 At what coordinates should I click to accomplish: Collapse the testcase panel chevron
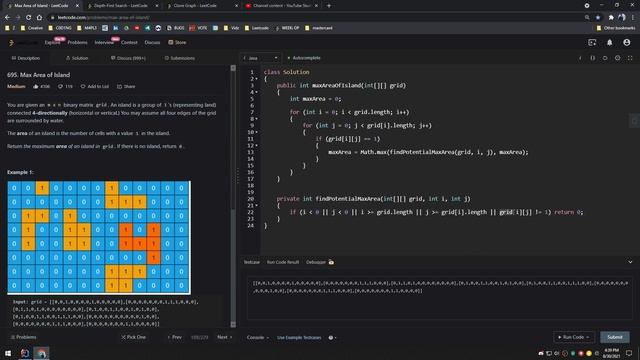tap(630, 262)
